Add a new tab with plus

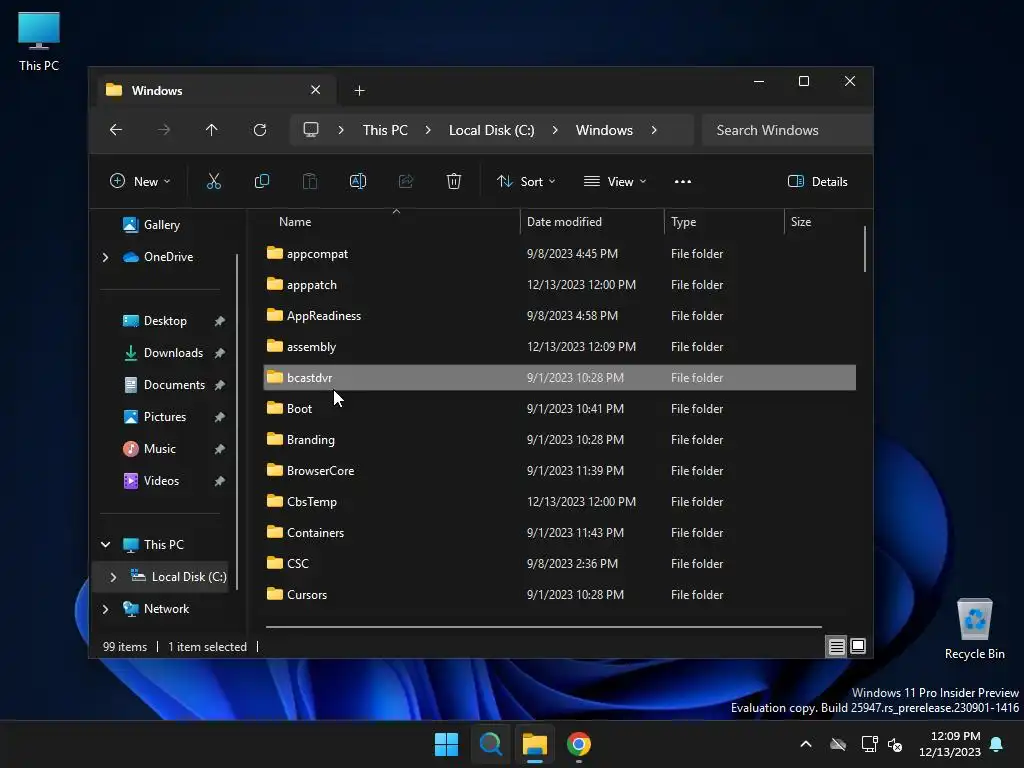click(359, 90)
